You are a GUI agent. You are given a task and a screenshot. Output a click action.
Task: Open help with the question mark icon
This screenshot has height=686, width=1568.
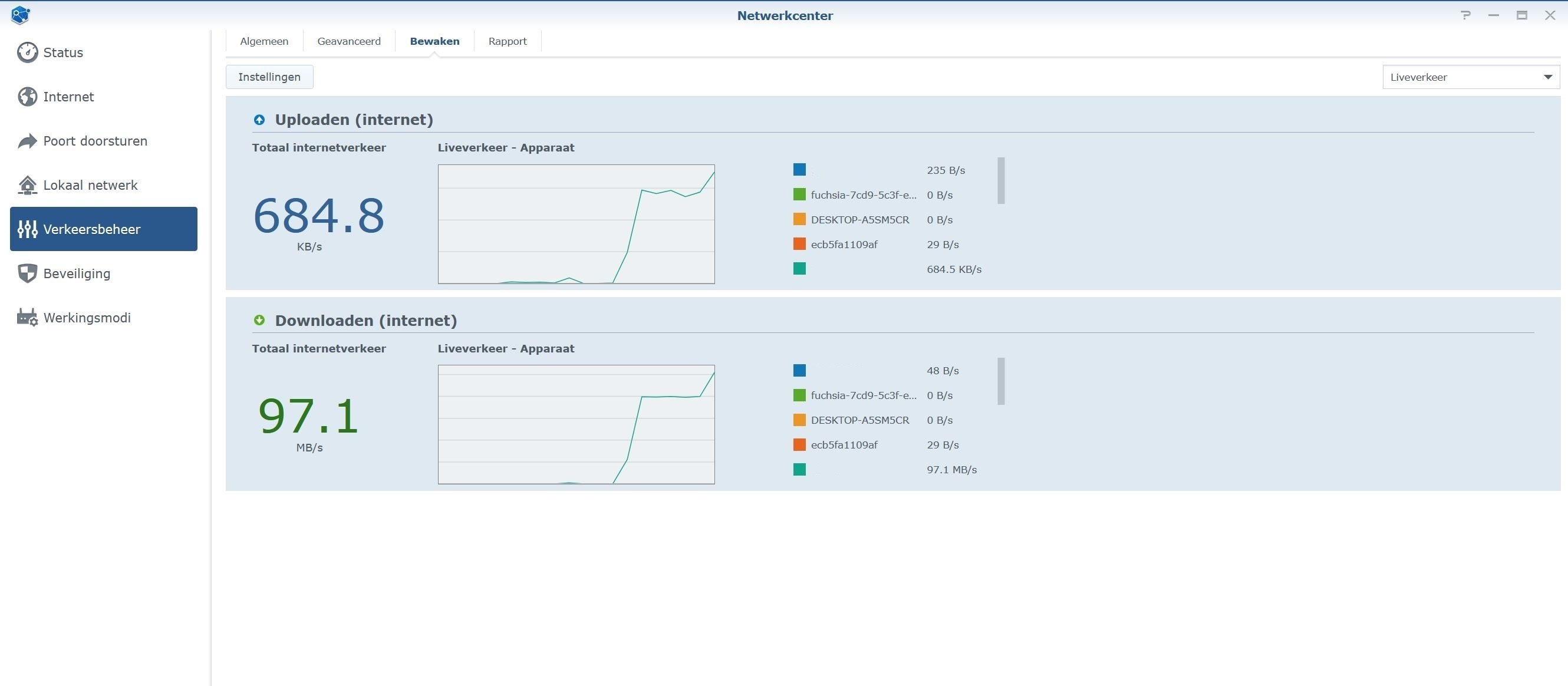pyautogui.click(x=1466, y=15)
